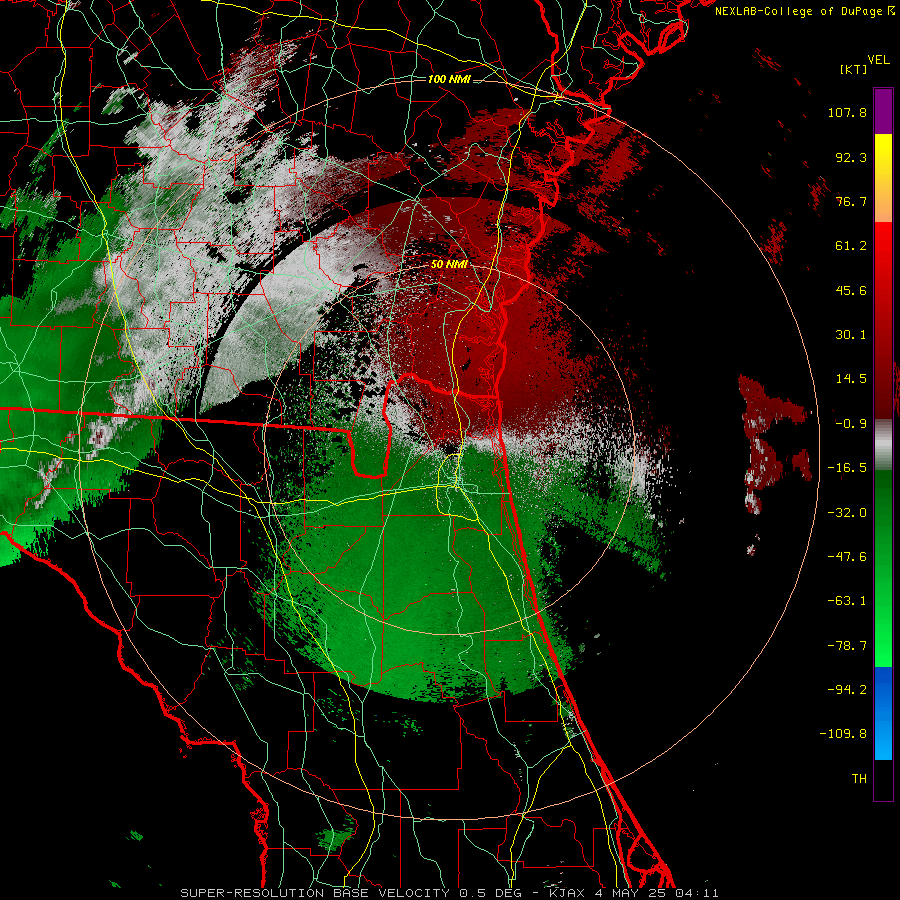The width and height of the screenshot is (900, 900).
Task: Click the NEXLAB-College of DuPage watermark text
Action: point(804,11)
